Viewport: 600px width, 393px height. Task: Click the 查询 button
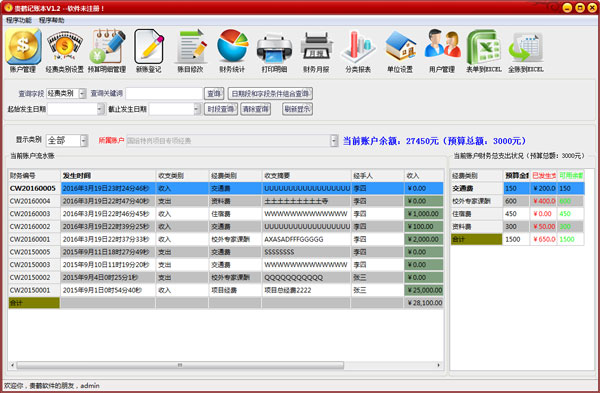pos(214,93)
